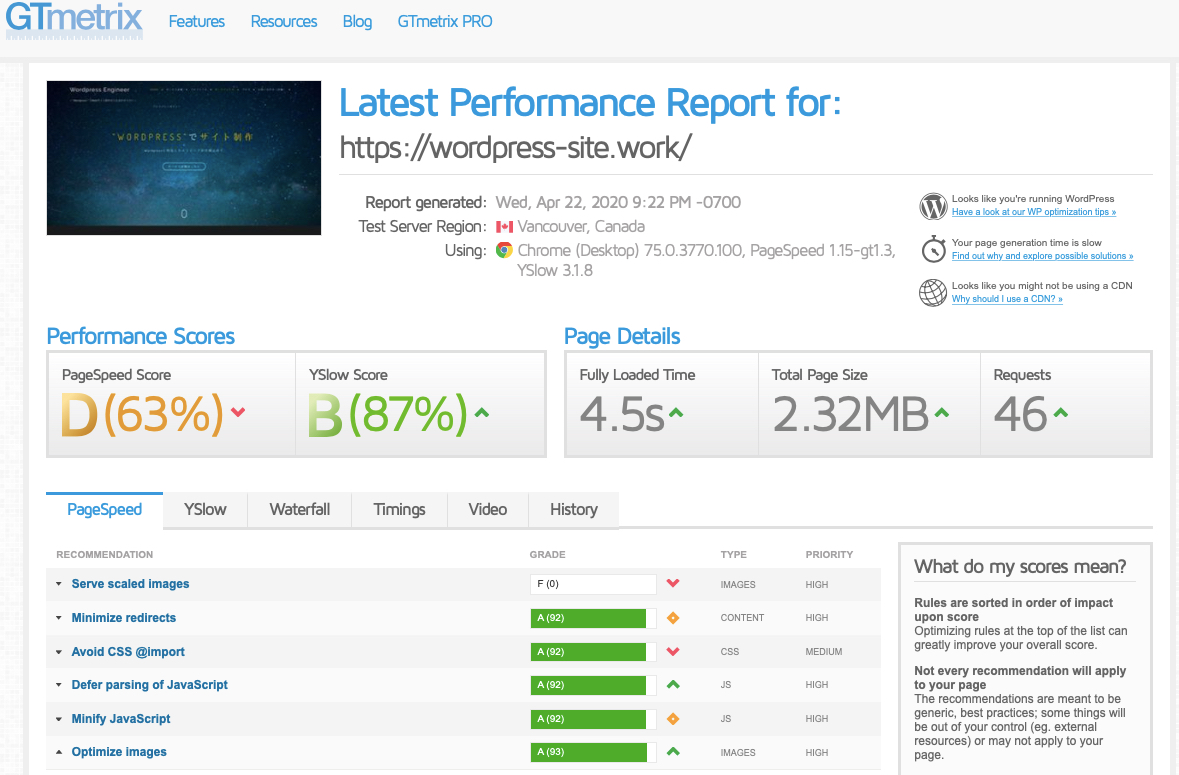Click the green up arrow beside YSlow Score
The image size is (1179, 775).
[x=481, y=412]
